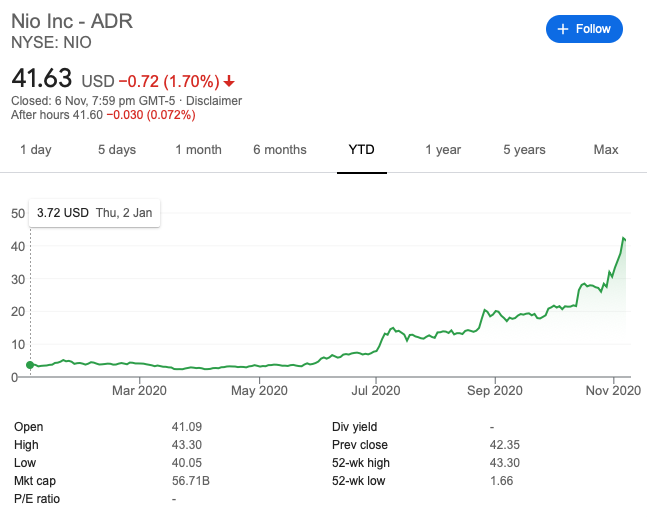647x517 pixels.
Task: Click the Mkt cap value 56.71B
Action: click(191, 481)
